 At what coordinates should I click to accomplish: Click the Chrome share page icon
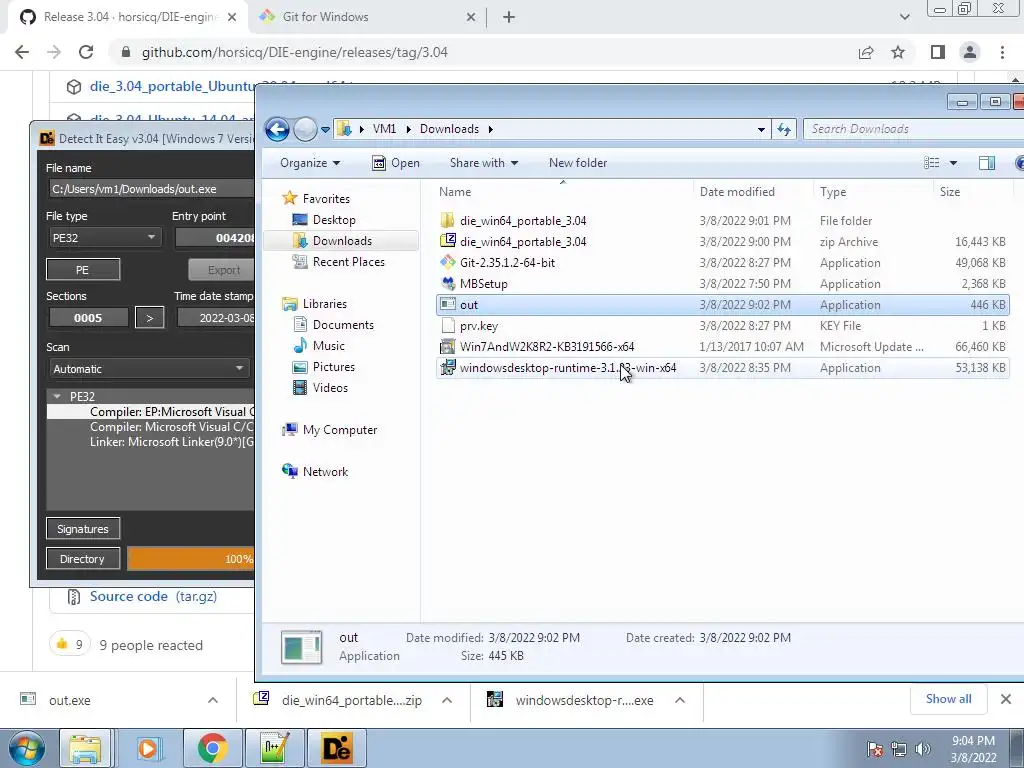tap(866, 52)
